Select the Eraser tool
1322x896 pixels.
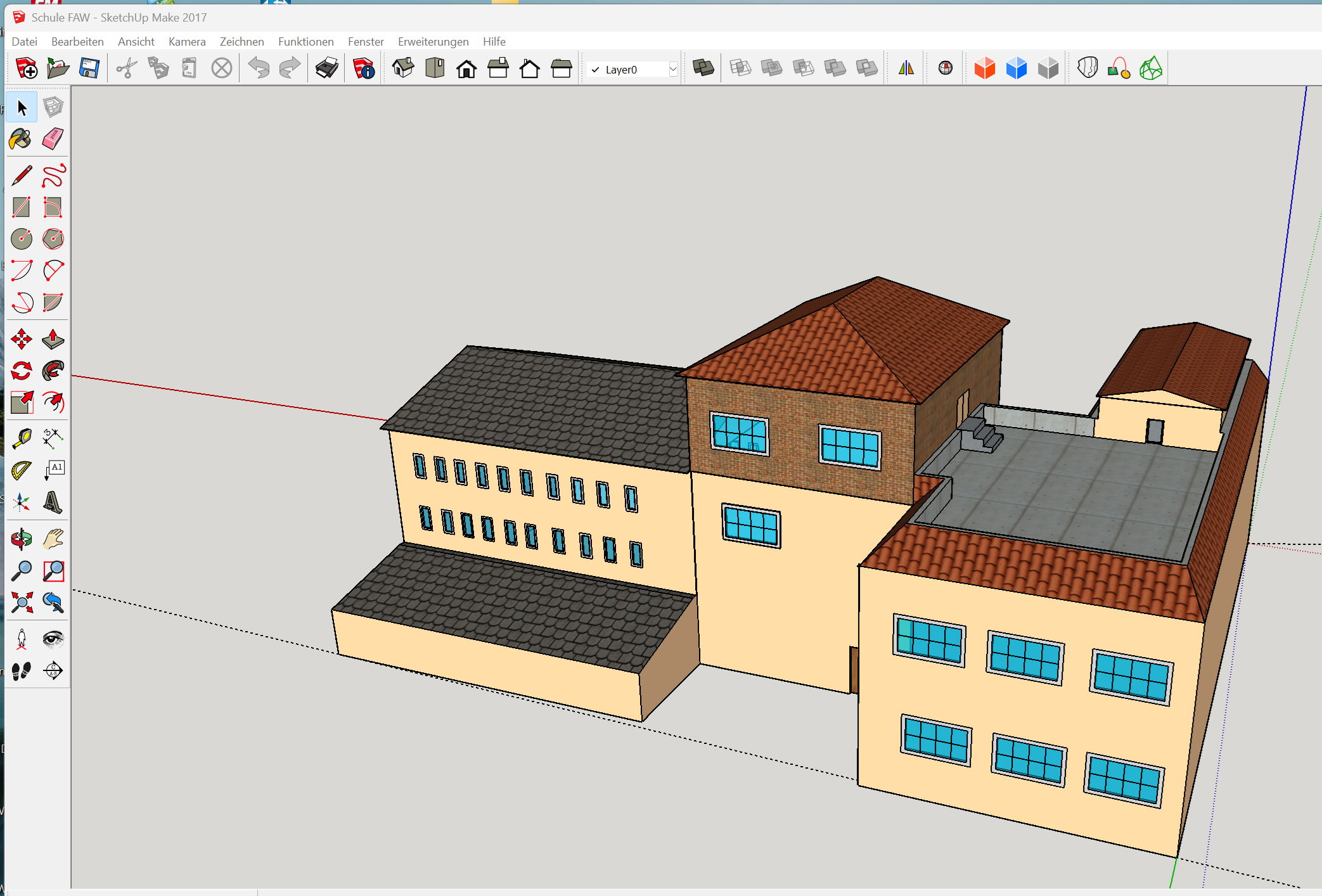coord(53,139)
